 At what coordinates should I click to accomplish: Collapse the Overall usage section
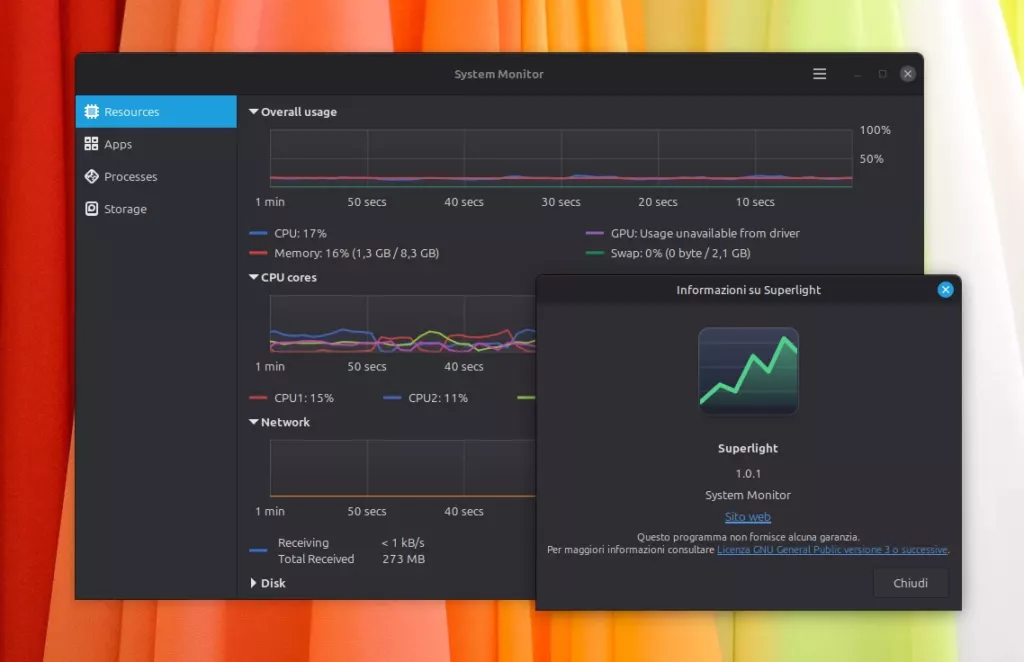[x=253, y=112]
